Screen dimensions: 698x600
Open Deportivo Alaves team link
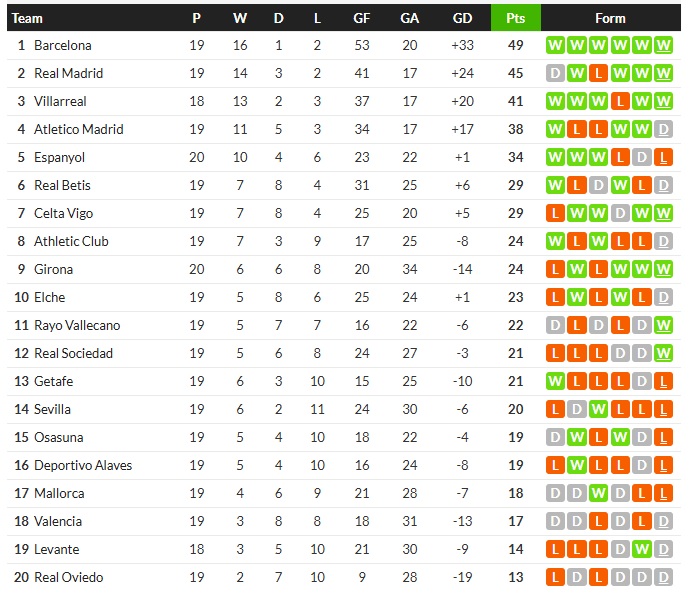coord(83,465)
